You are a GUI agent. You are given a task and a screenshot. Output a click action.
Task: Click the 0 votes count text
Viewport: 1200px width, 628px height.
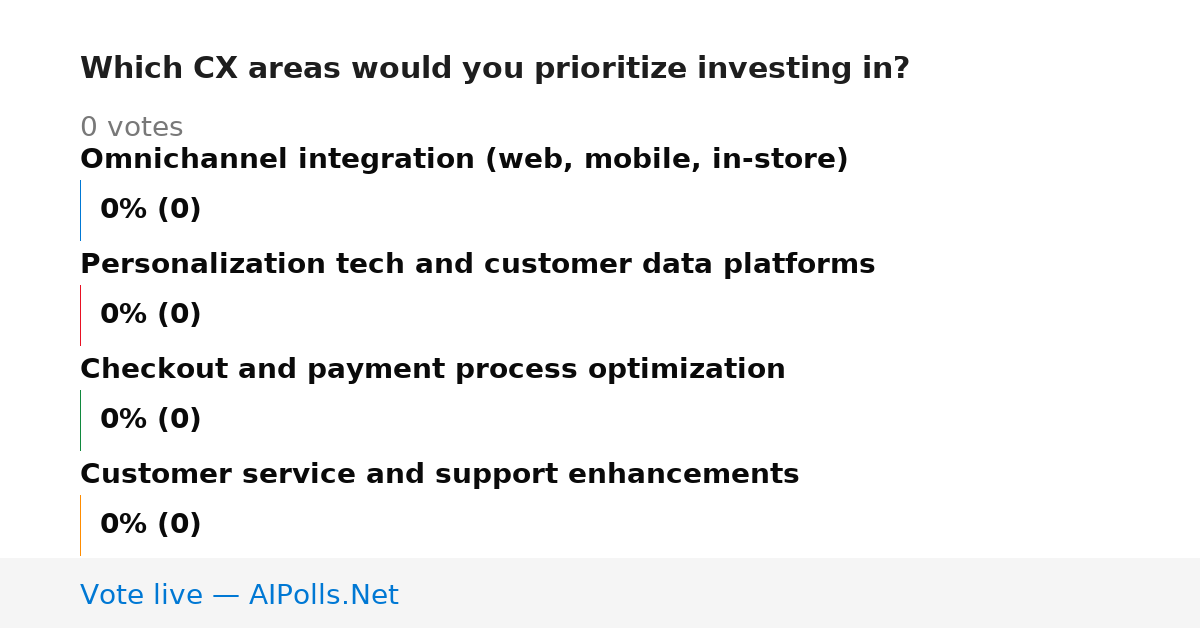pos(131,128)
